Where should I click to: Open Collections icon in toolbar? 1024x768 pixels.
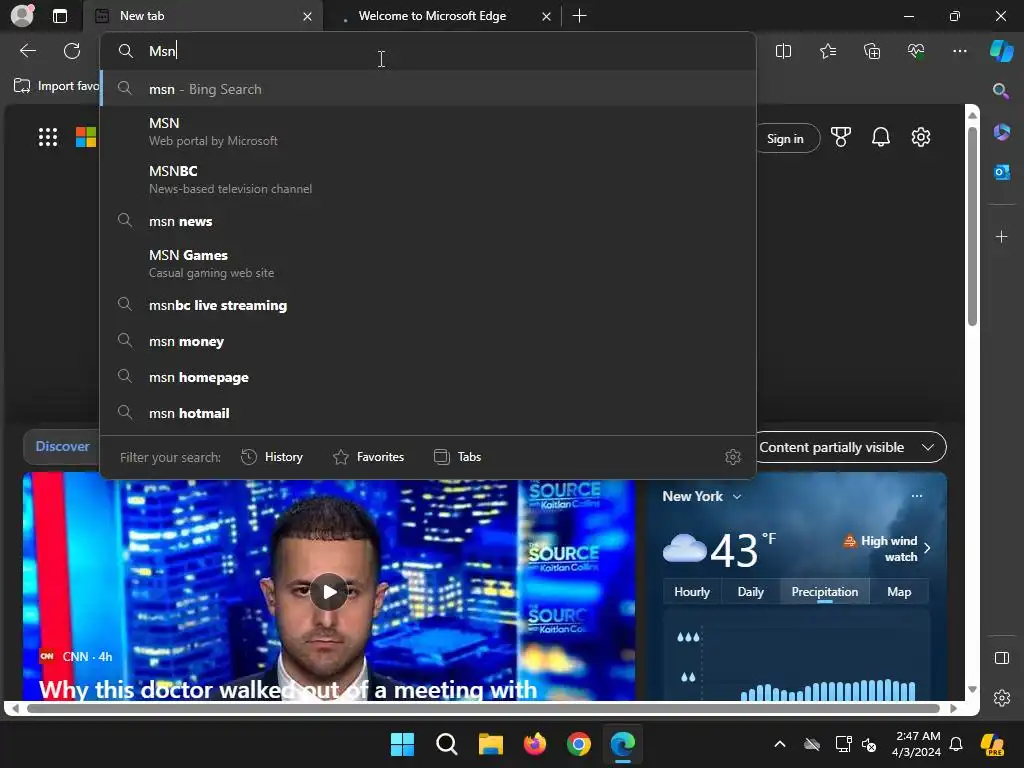click(x=872, y=51)
